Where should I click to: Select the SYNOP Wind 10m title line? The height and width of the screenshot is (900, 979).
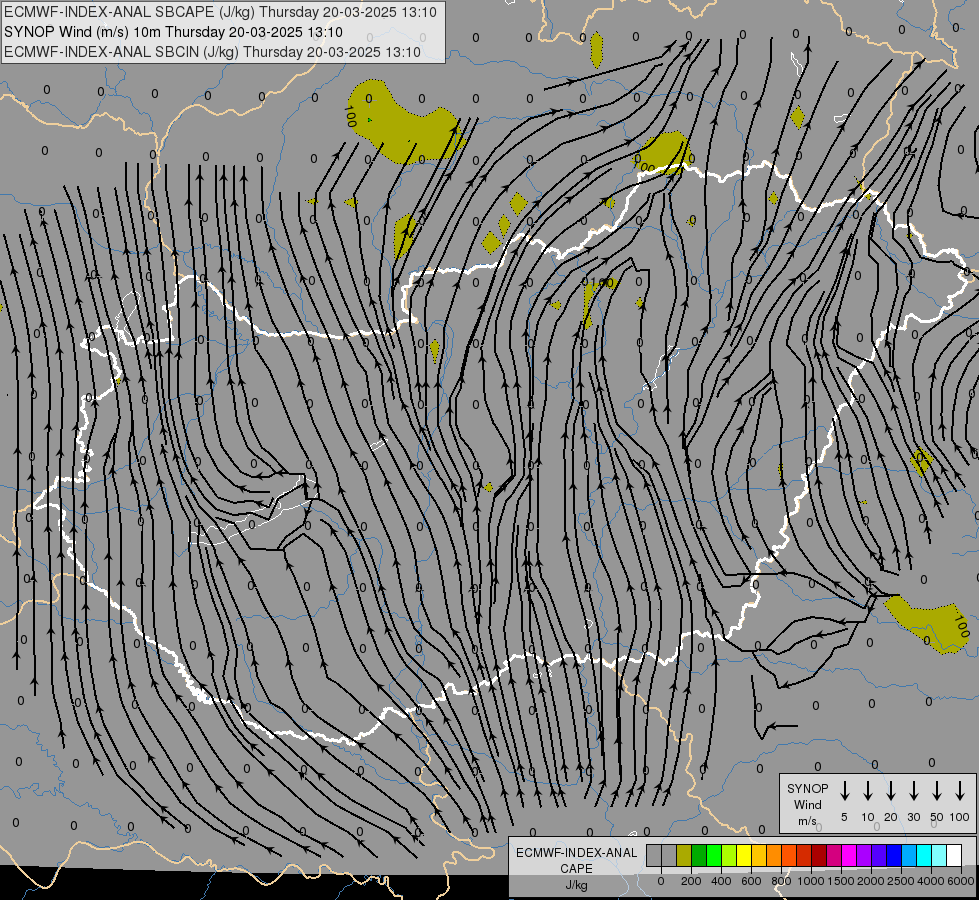[x=174, y=32]
